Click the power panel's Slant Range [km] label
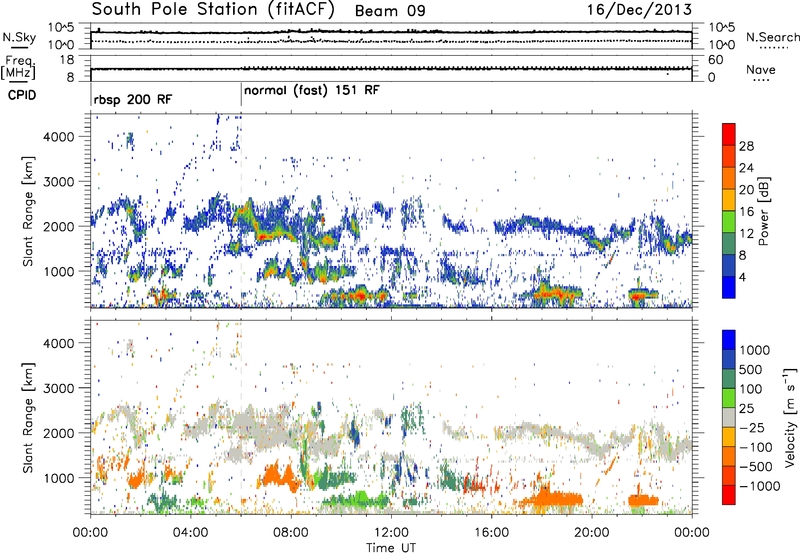Viewport: 800px width, 554px height. click(28, 211)
